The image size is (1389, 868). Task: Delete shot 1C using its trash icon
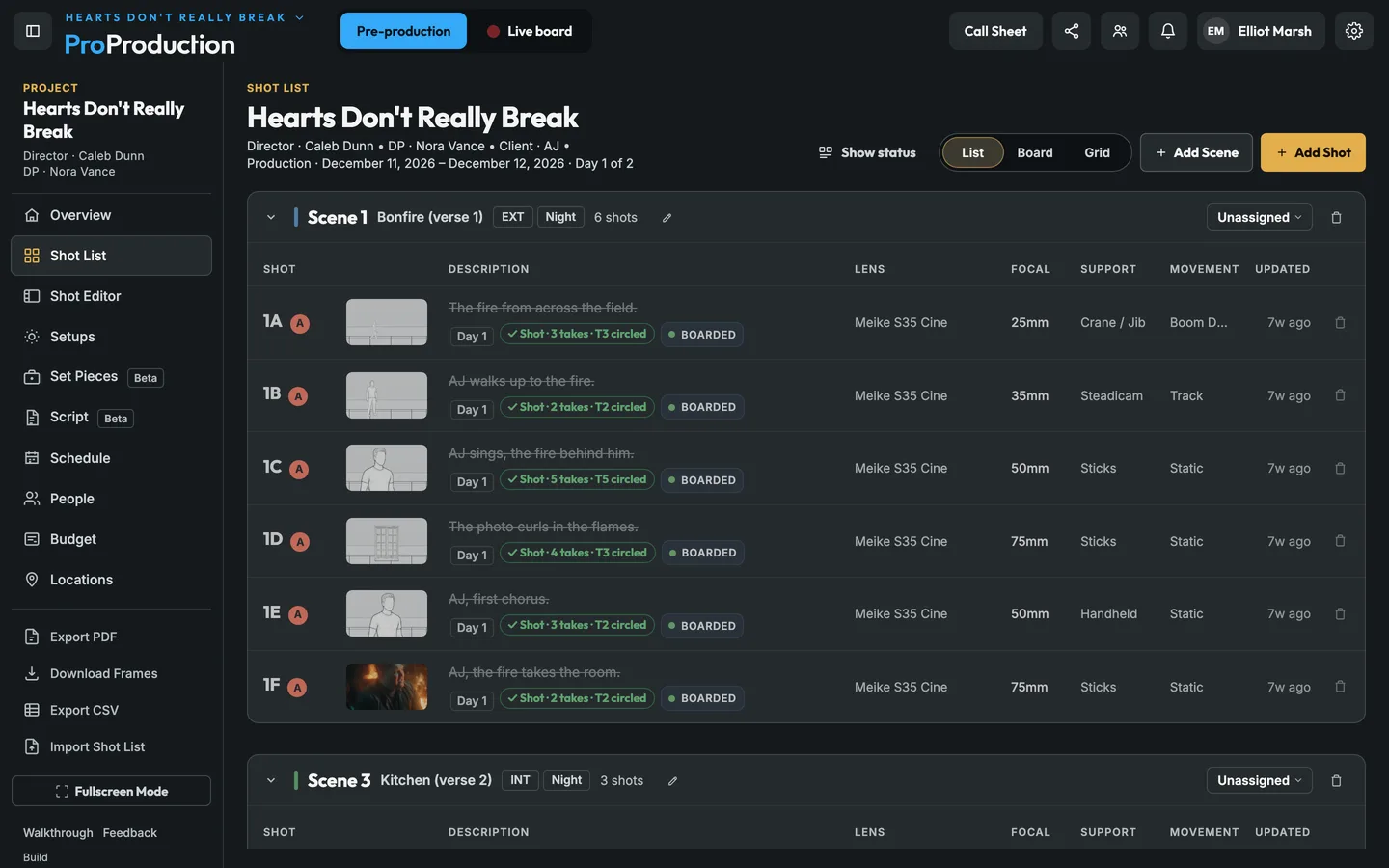click(x=1340, y=469)
